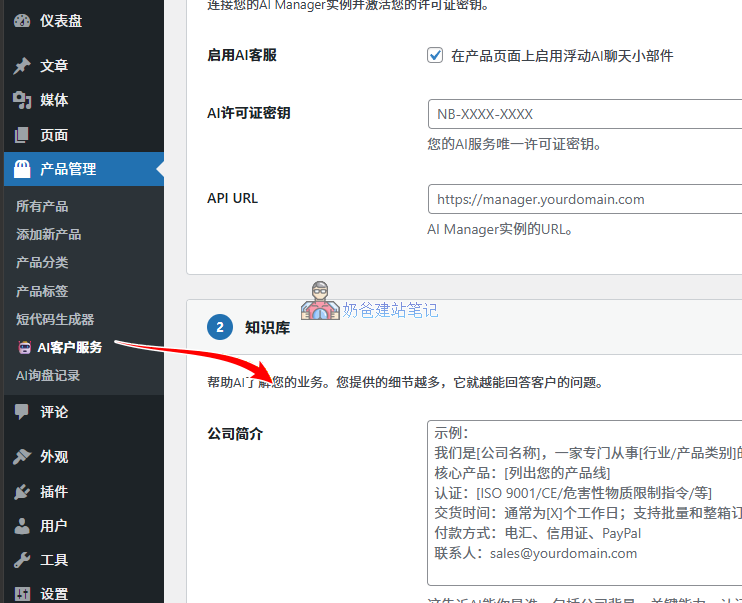Click the plugin icon beside 插件
Screen dimensions: 742x603
click(22, 492)
